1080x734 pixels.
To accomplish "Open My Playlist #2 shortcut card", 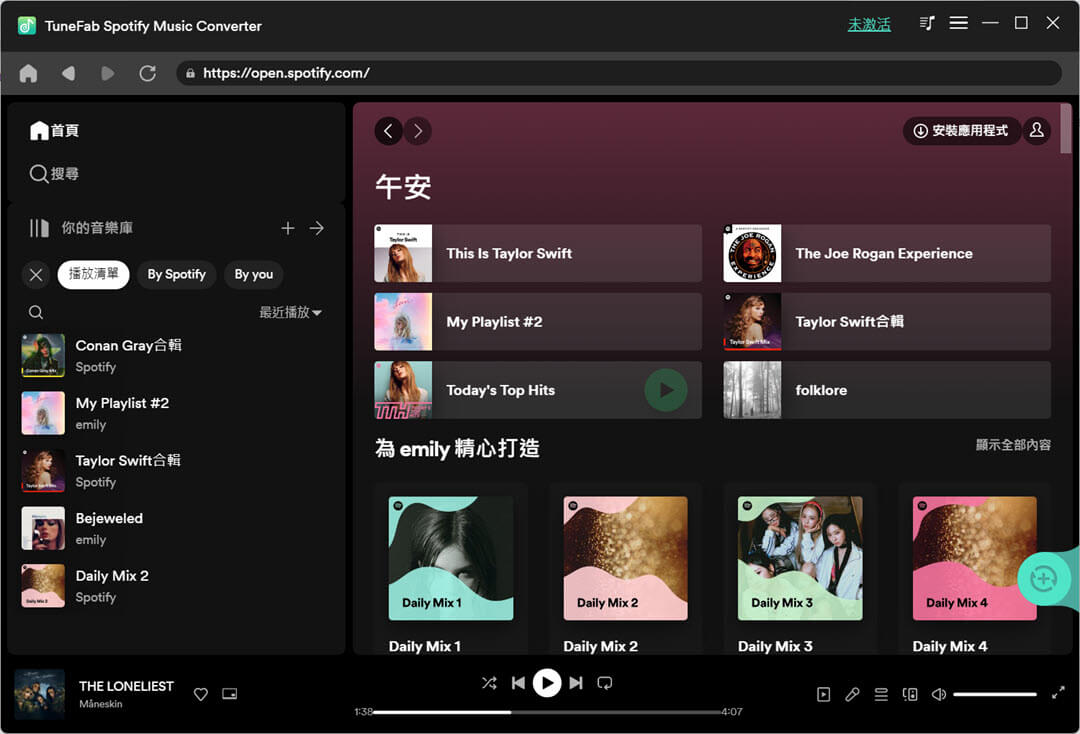I will coord(538,322).
